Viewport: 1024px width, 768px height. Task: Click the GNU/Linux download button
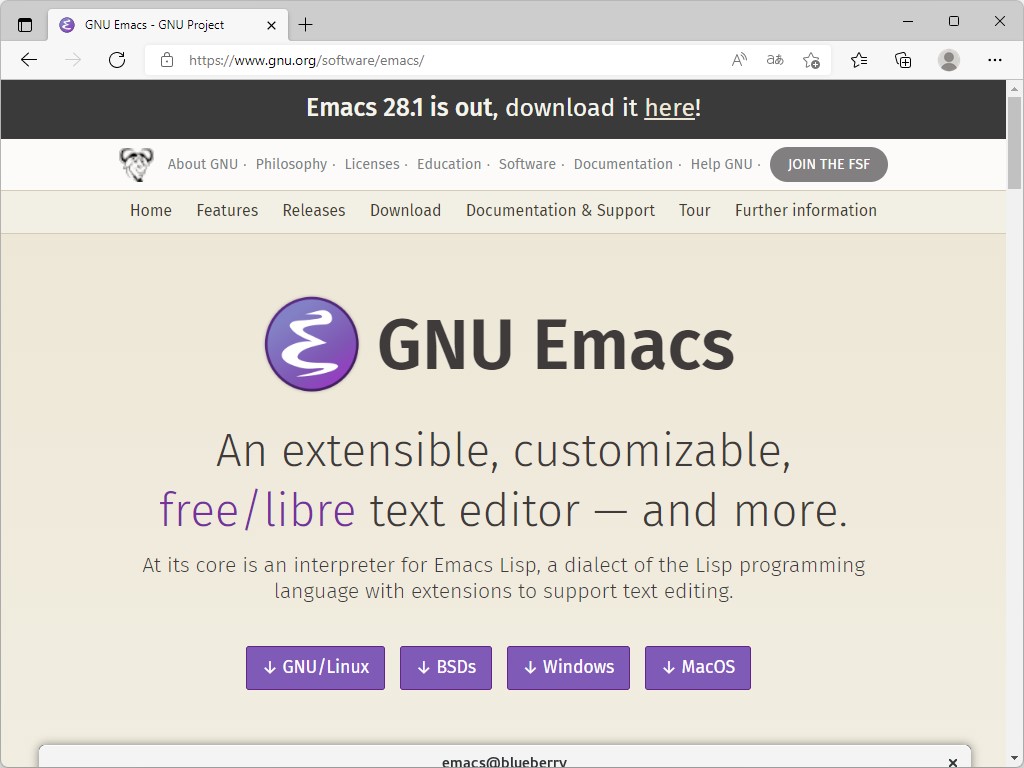(x=315, y=667)
